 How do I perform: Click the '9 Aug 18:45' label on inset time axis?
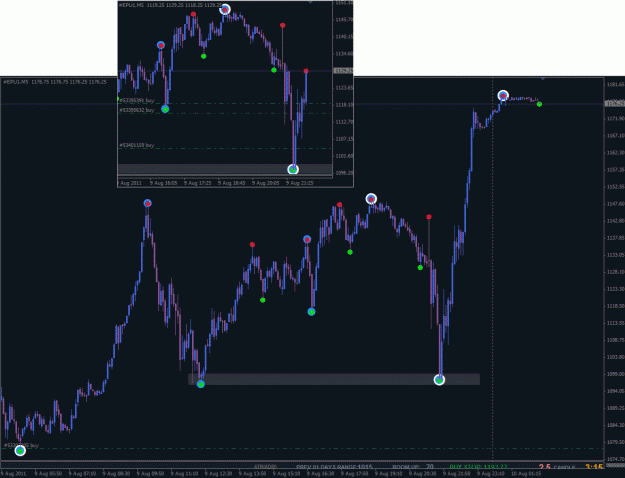point(232,183)
